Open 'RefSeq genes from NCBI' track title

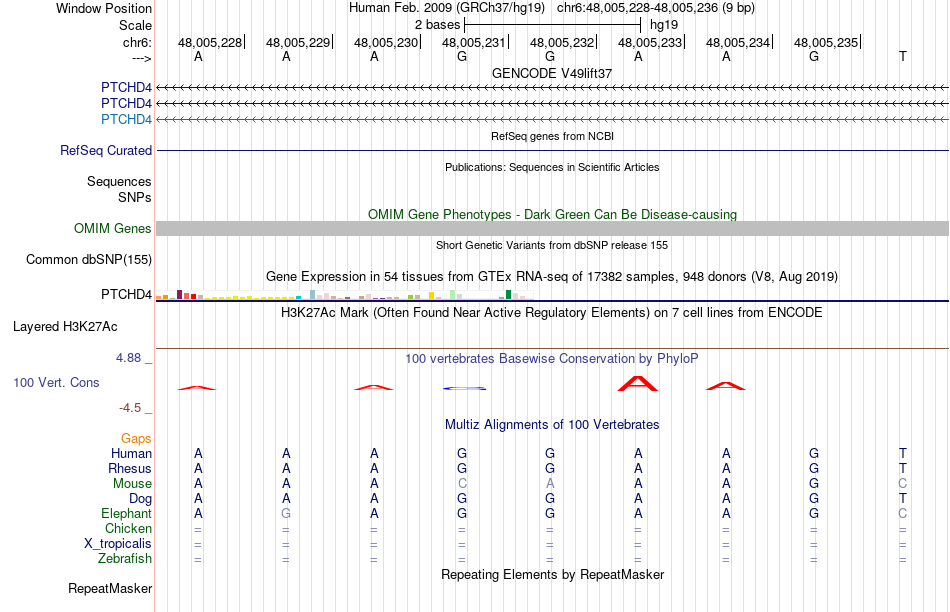pos(552,136)
